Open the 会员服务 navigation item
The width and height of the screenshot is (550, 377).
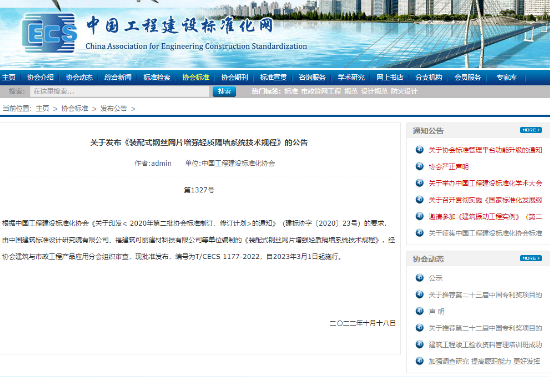point(468,77)
